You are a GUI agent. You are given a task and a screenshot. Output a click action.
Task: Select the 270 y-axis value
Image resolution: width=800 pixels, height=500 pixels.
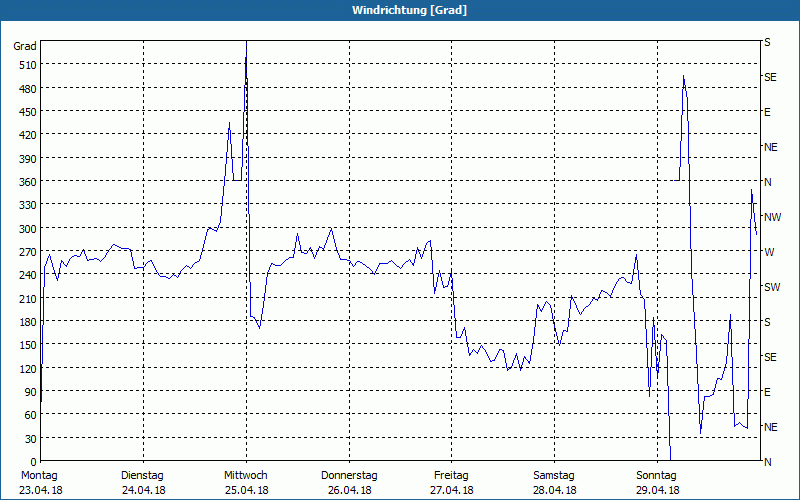[x=28, y=252]
